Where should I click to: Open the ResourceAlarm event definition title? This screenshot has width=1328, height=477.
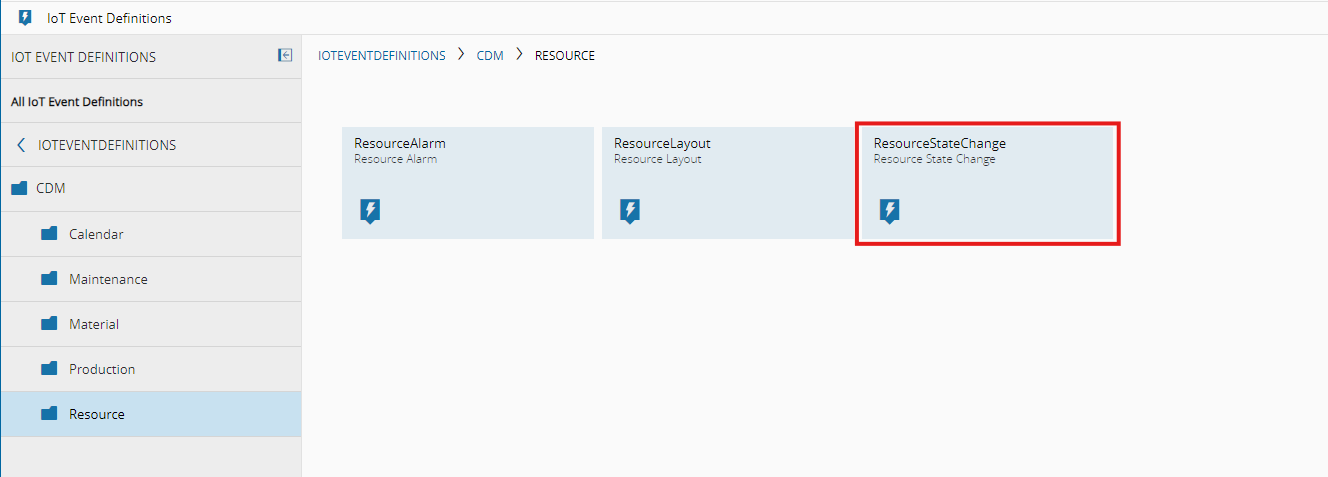[400, 143]
